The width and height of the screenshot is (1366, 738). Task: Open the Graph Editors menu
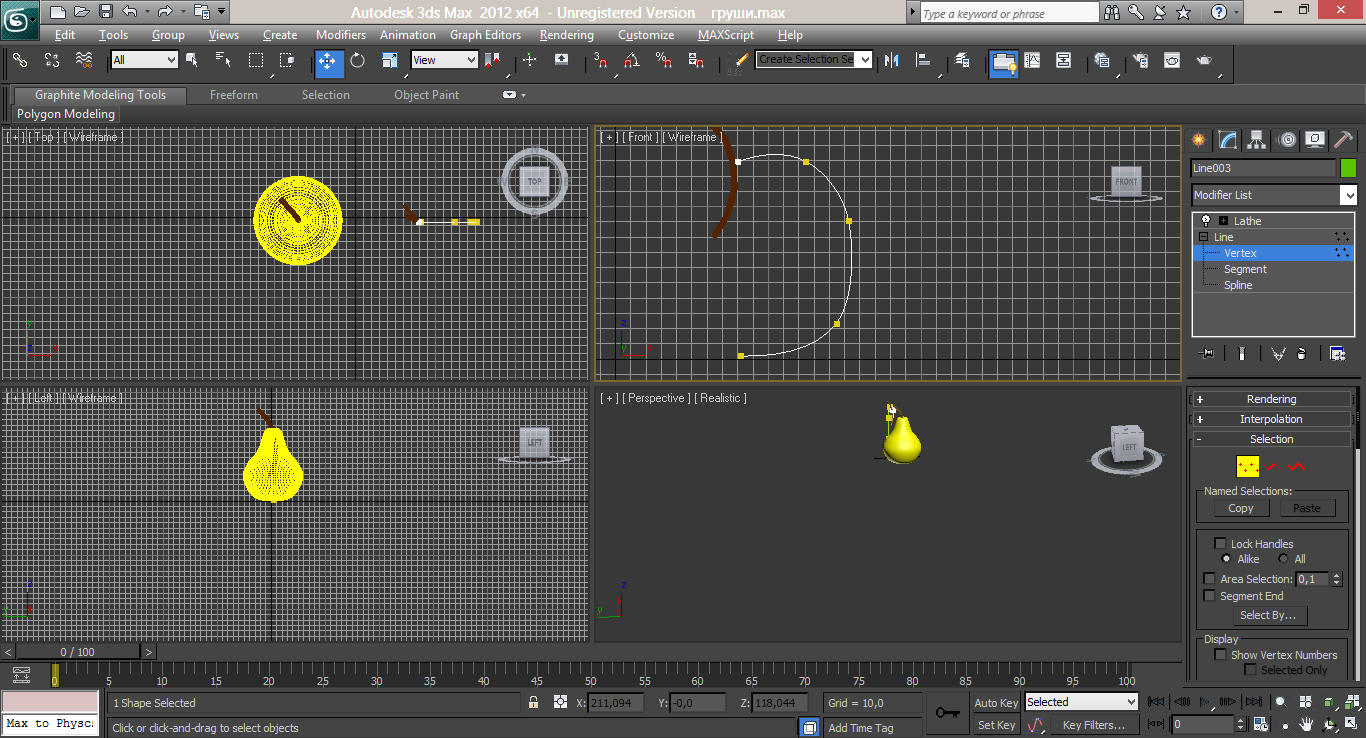pos(485,35)
